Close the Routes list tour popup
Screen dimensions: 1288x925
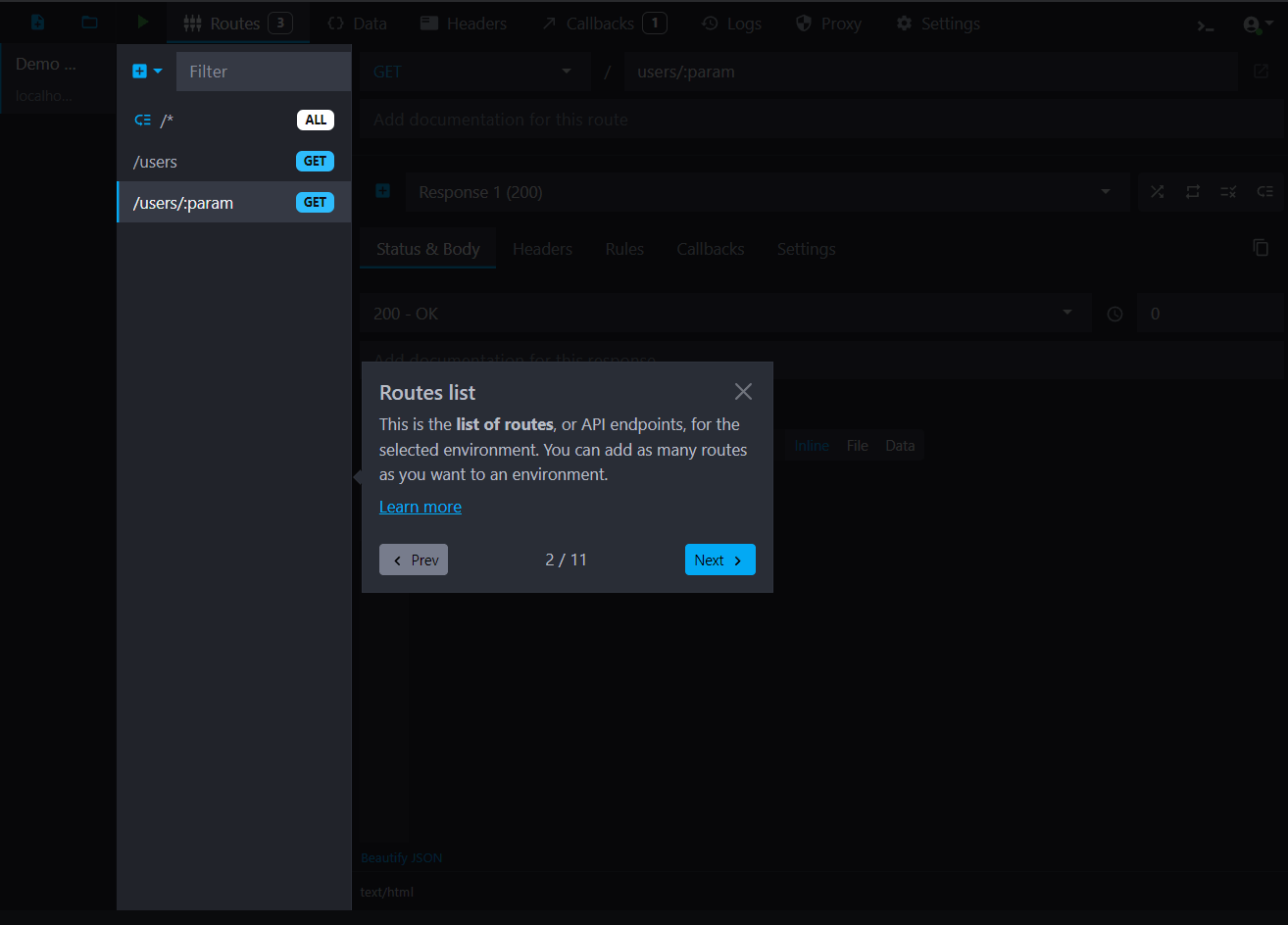click(x=743, y=392)
